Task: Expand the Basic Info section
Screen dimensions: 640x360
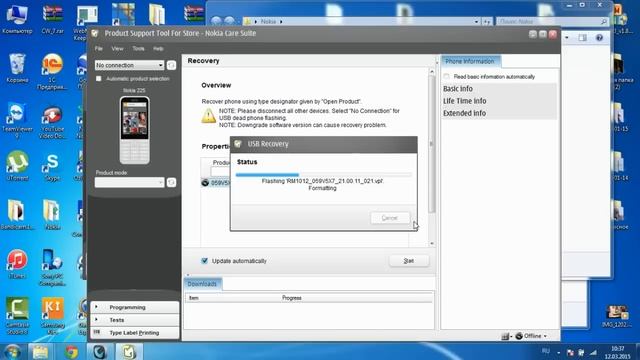Action: (x=500, y=89)
